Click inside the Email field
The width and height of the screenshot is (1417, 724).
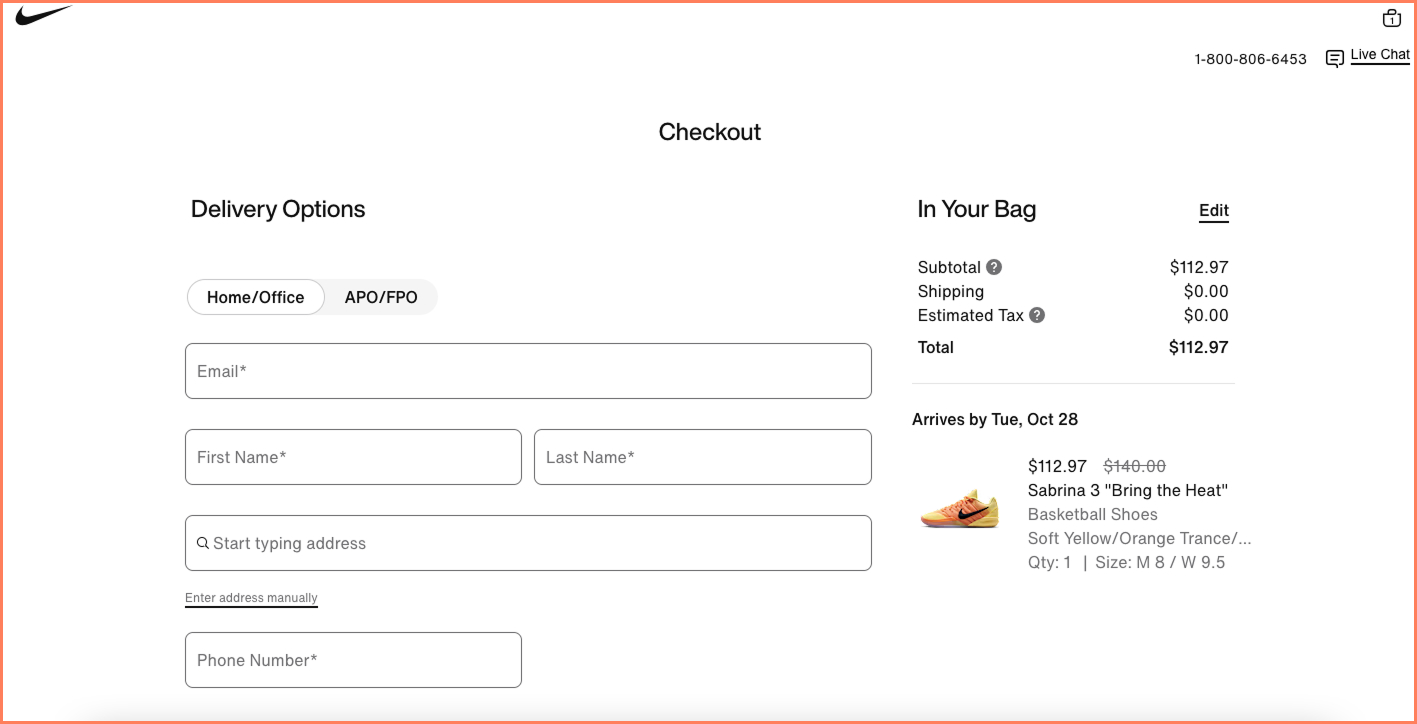click(x=528, y=370)
